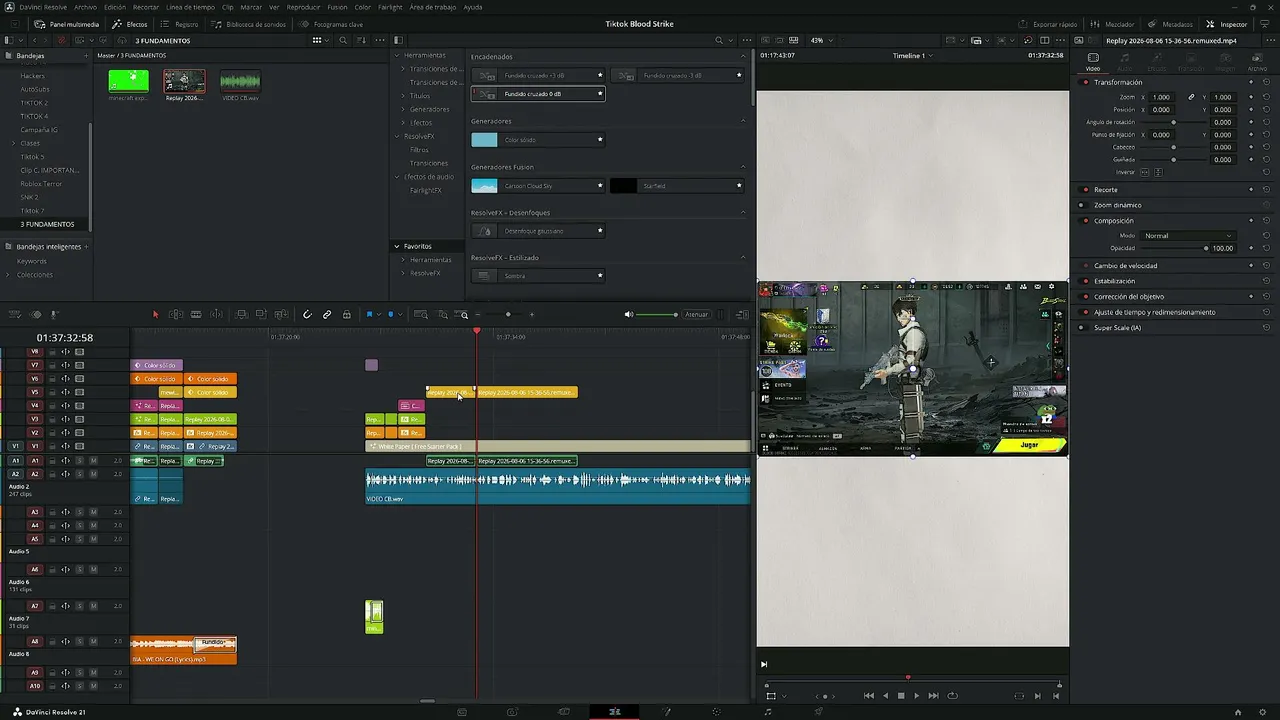Open Fotogramas clave editor
The height and width of the screenshot is (720, 1280).
(331, 24)
